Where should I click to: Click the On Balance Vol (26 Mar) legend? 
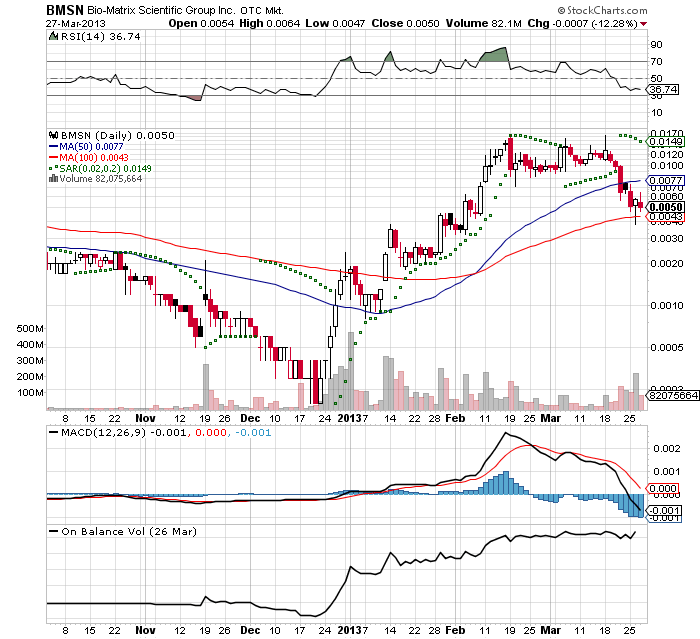pos(129,531)
